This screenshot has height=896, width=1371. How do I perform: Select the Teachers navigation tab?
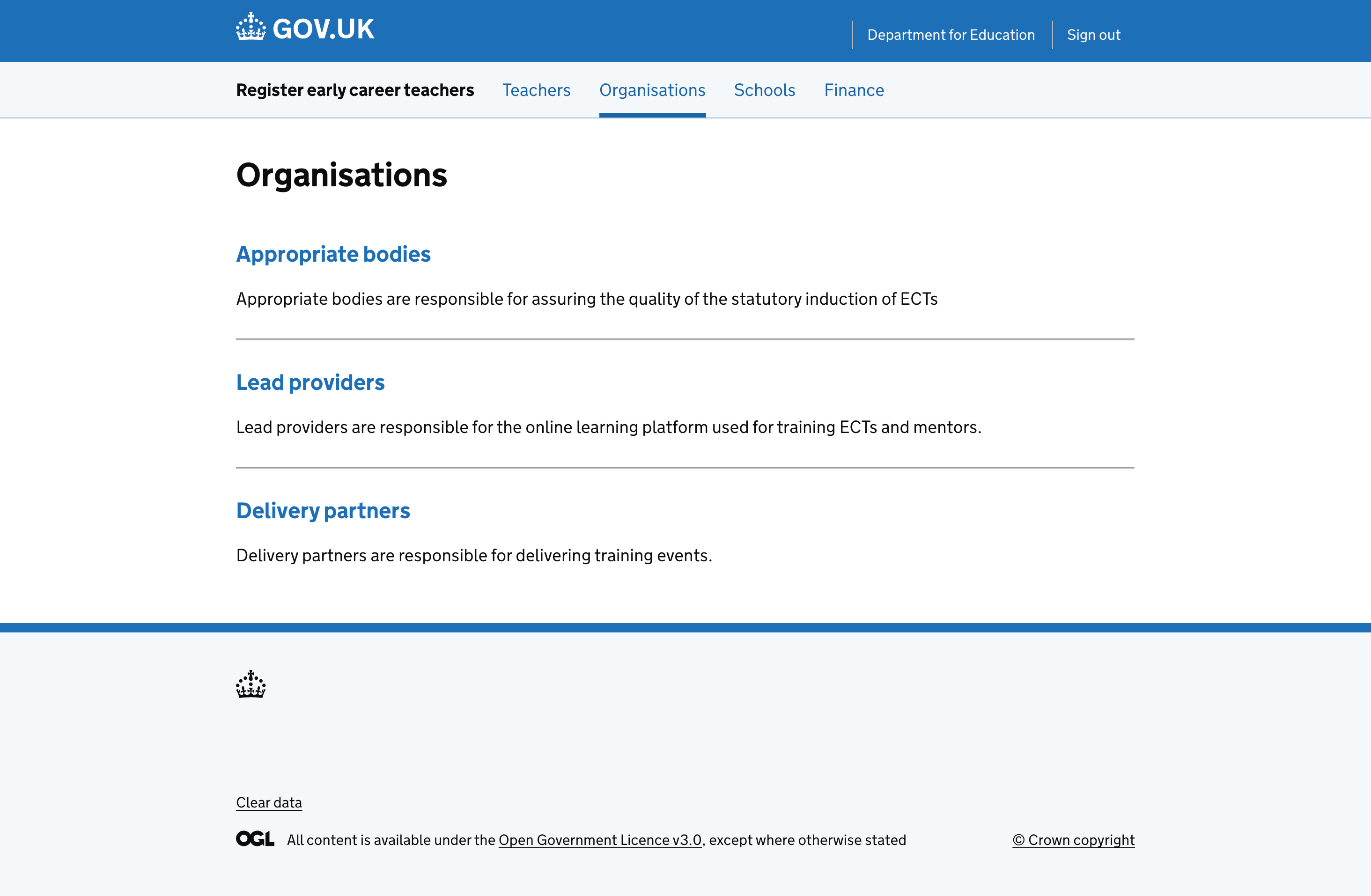point(536,90)
